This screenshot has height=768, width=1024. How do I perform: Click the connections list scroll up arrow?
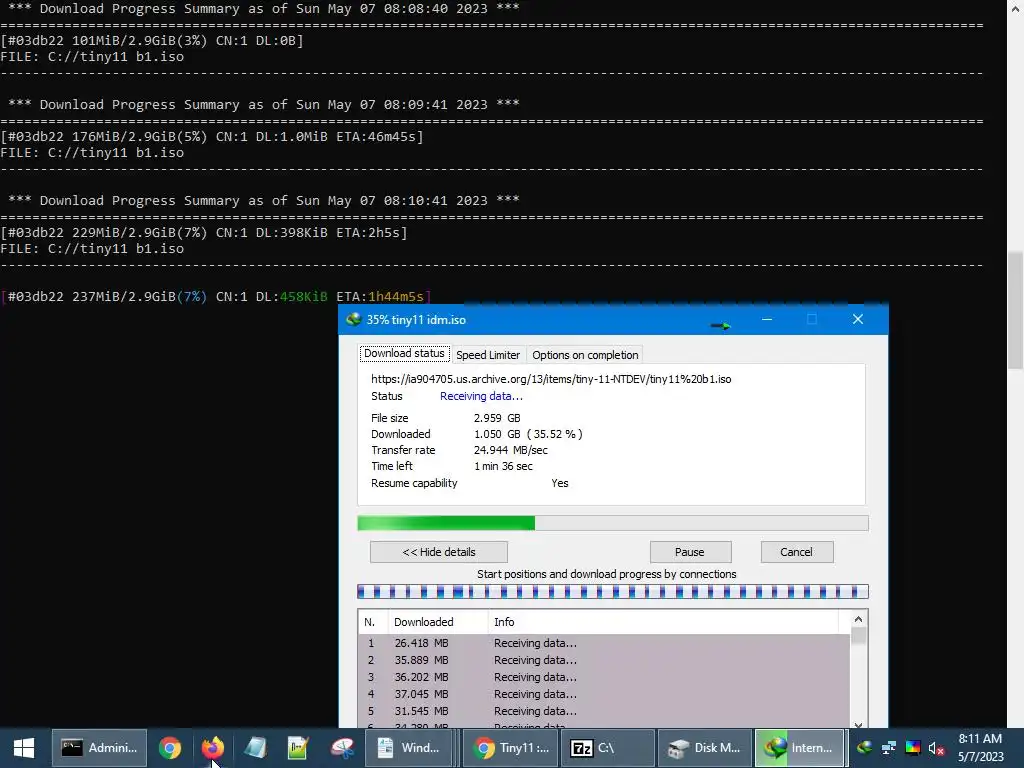pyautogui.click(x=858, y=619)
